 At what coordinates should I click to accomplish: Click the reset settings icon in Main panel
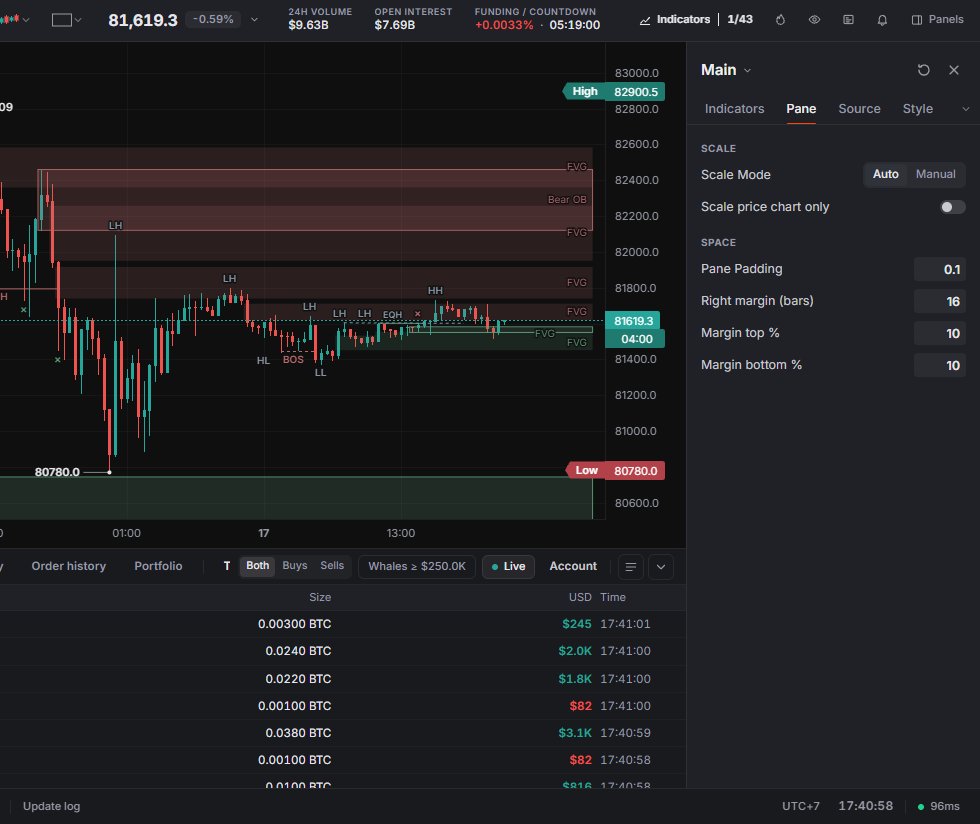pos(924,70)
